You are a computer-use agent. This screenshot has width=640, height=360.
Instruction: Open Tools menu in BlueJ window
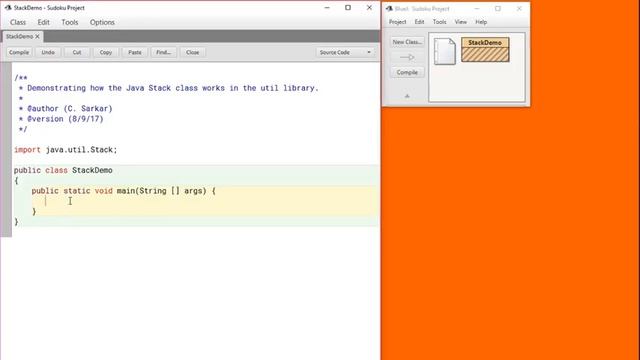pyautogui.click(x=439, y=22)
